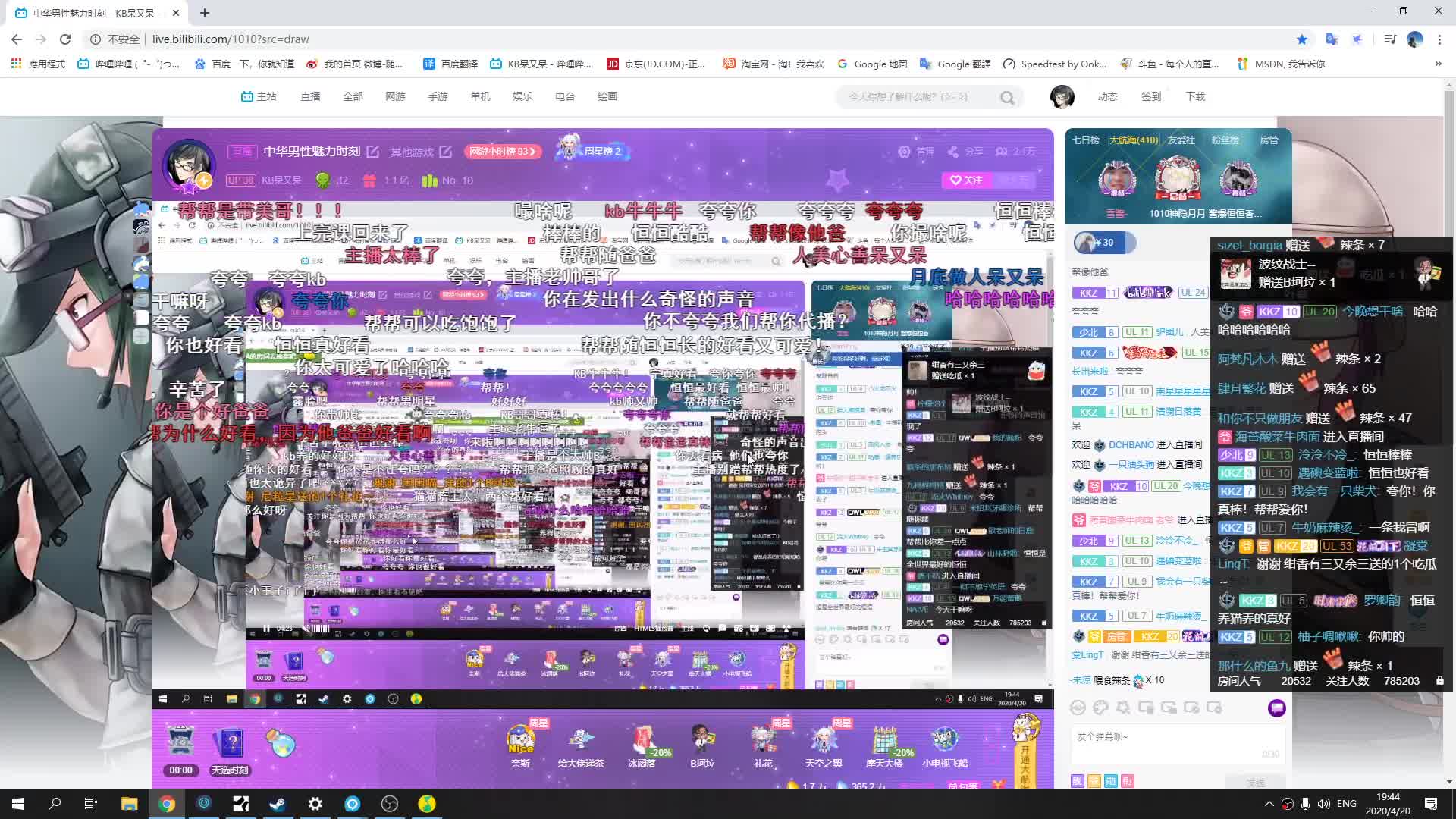Screen dimensions: 1456x819
Task: Open 网游小时榜 93 ranking badge
Action: pyautogui.click(x=502, y=151)
